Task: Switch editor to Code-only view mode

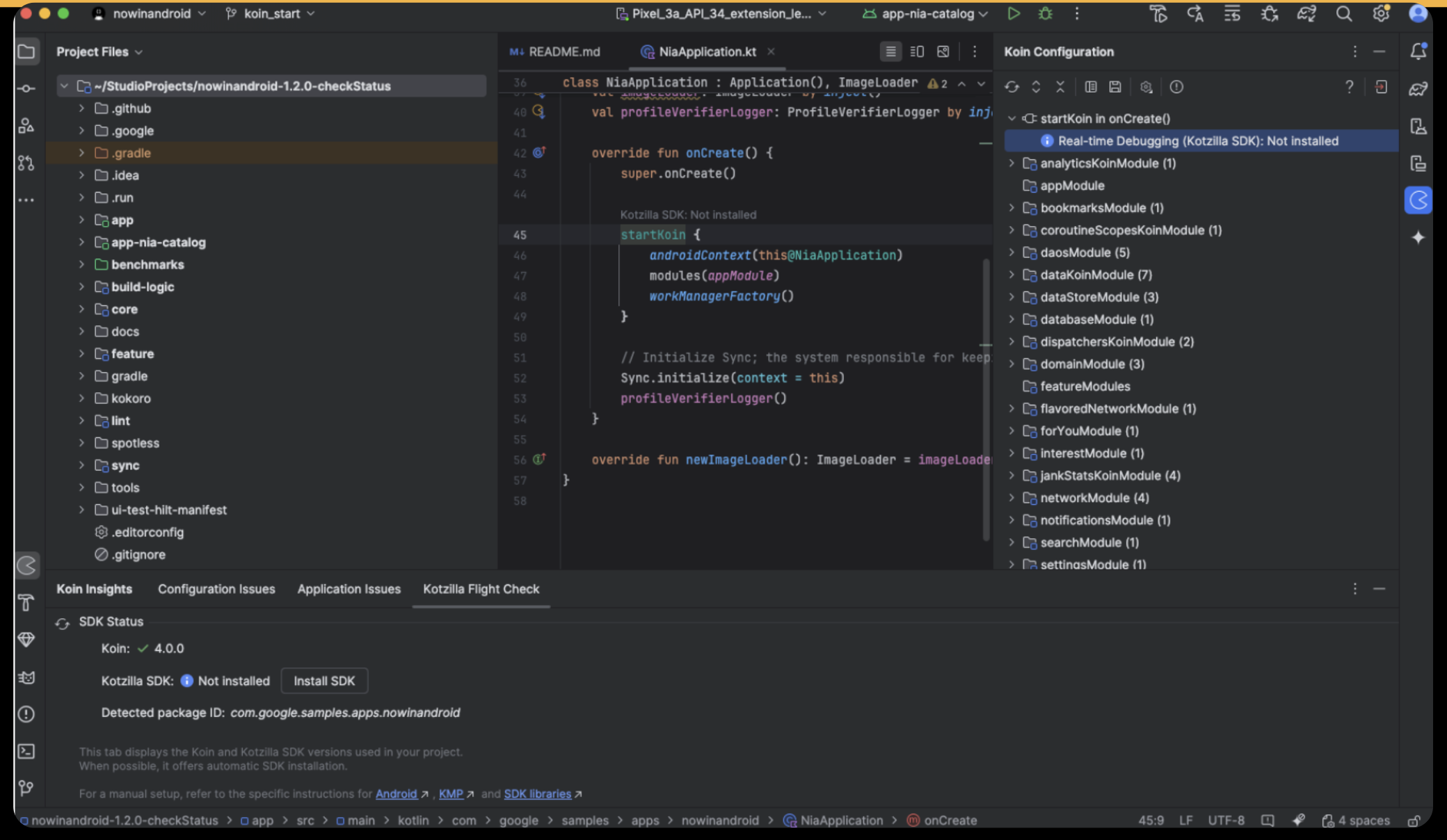Action: point(890,51)
